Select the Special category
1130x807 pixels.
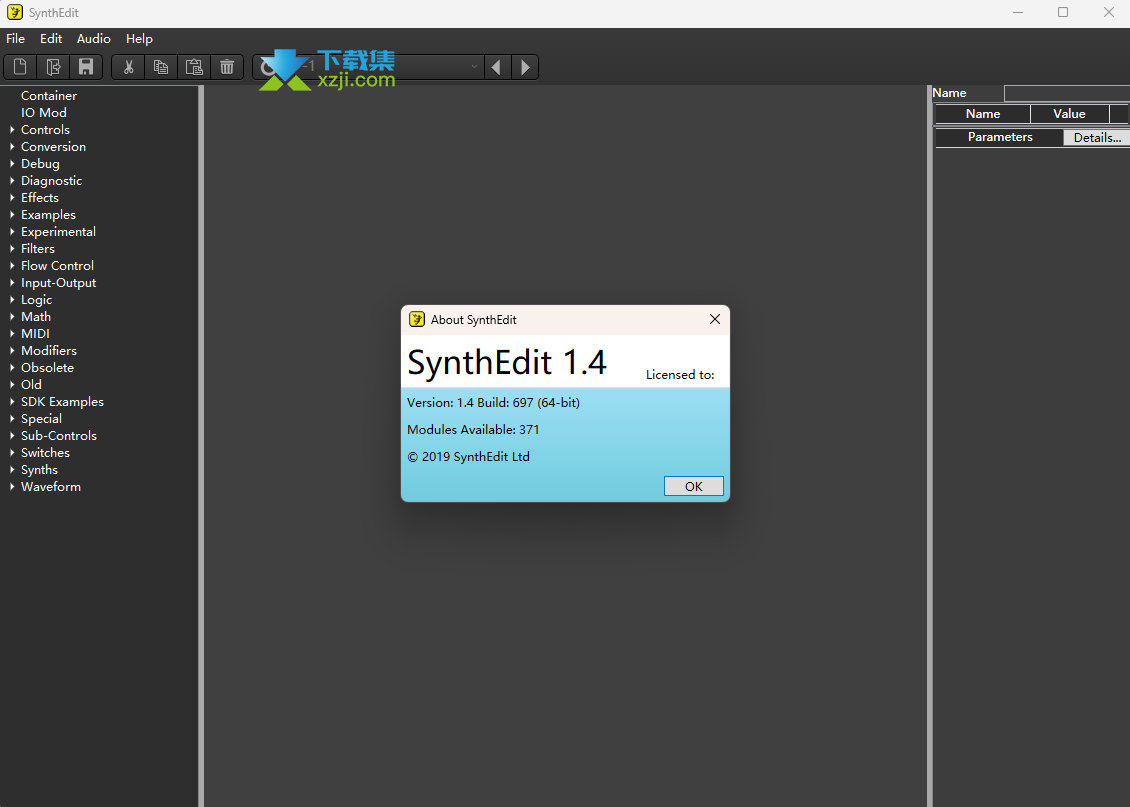[41, 419]
